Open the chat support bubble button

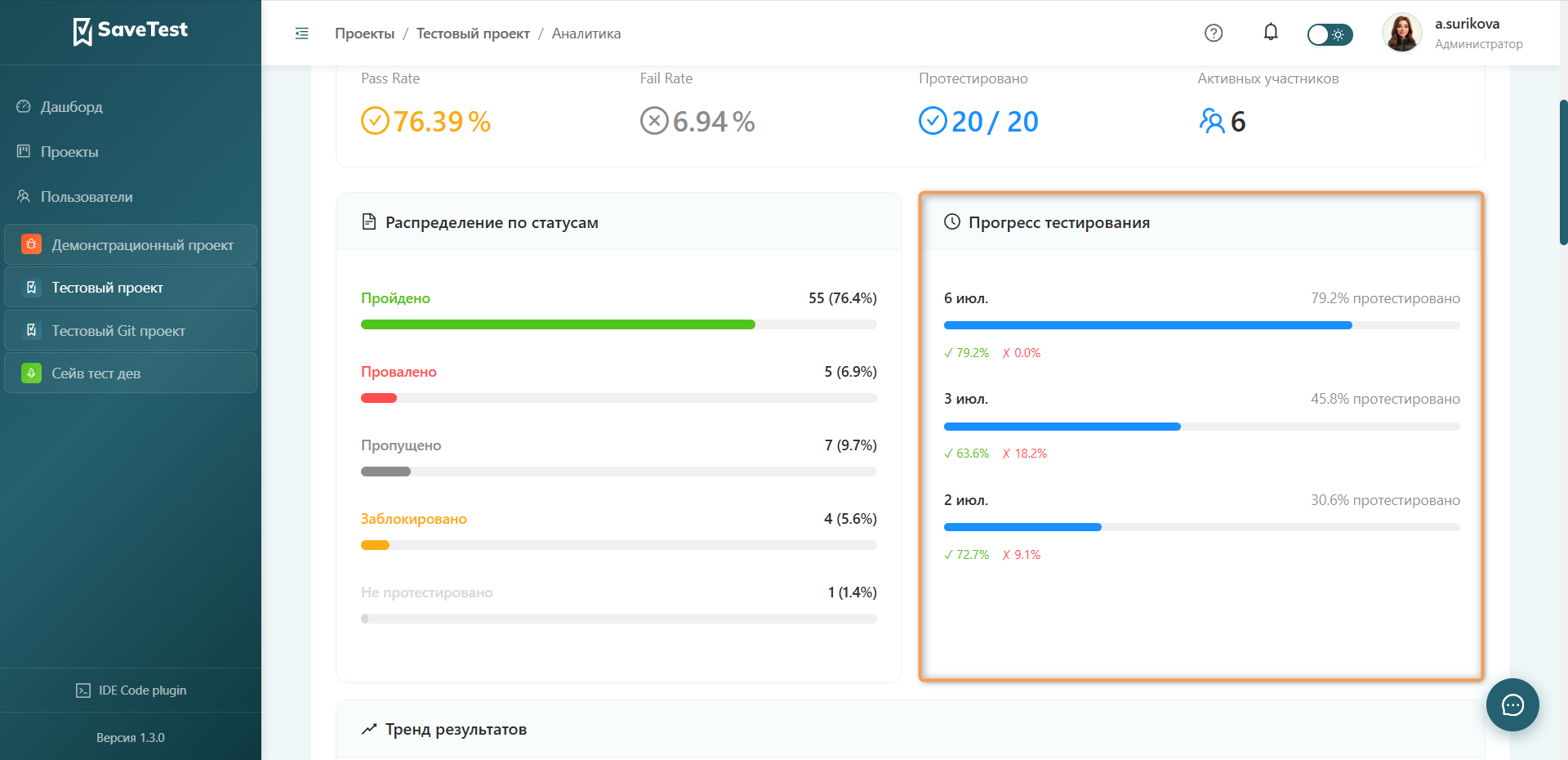click(1512, 704)
